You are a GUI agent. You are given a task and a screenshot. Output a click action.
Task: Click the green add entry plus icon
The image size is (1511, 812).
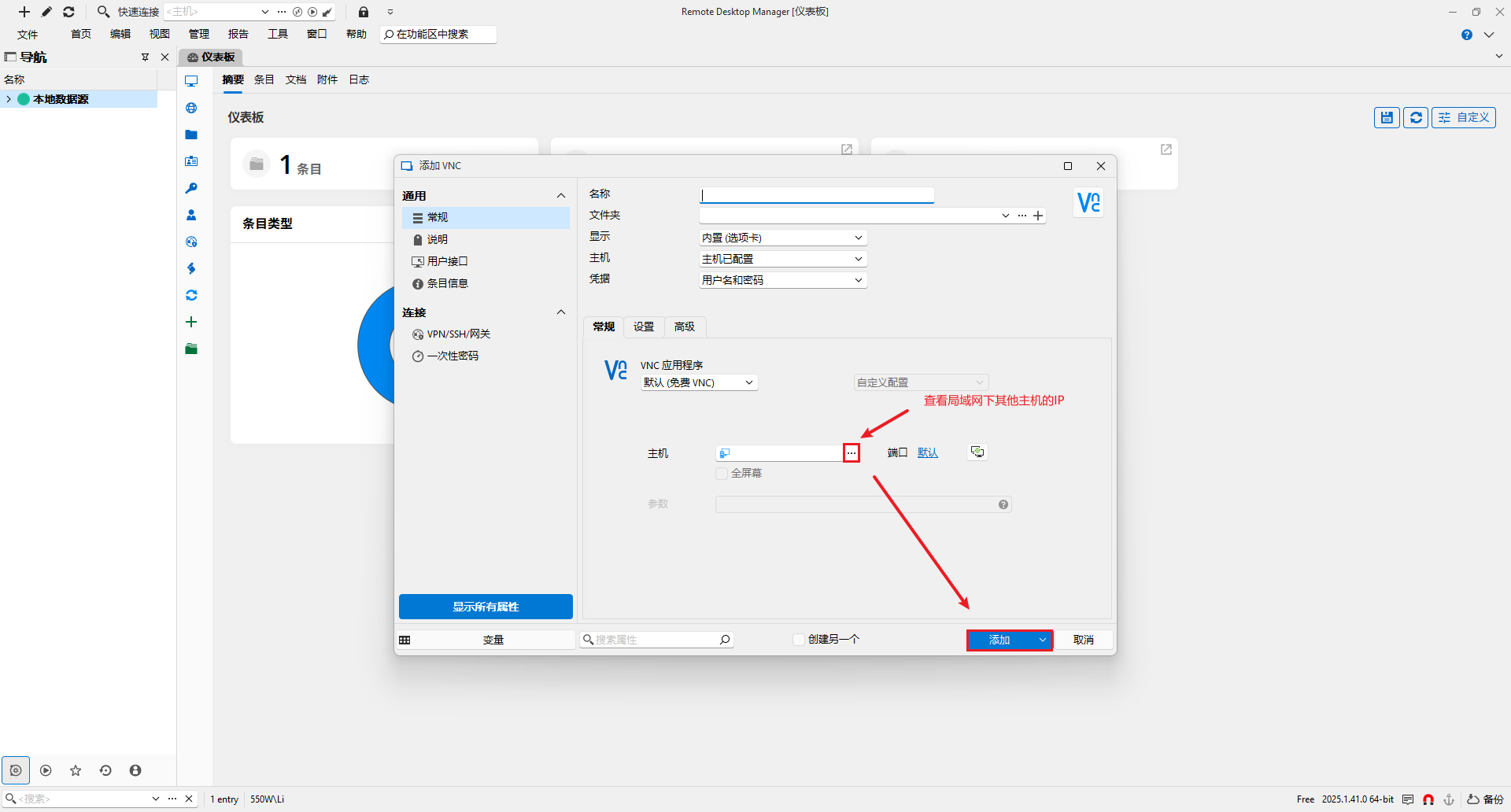point(191,321)
